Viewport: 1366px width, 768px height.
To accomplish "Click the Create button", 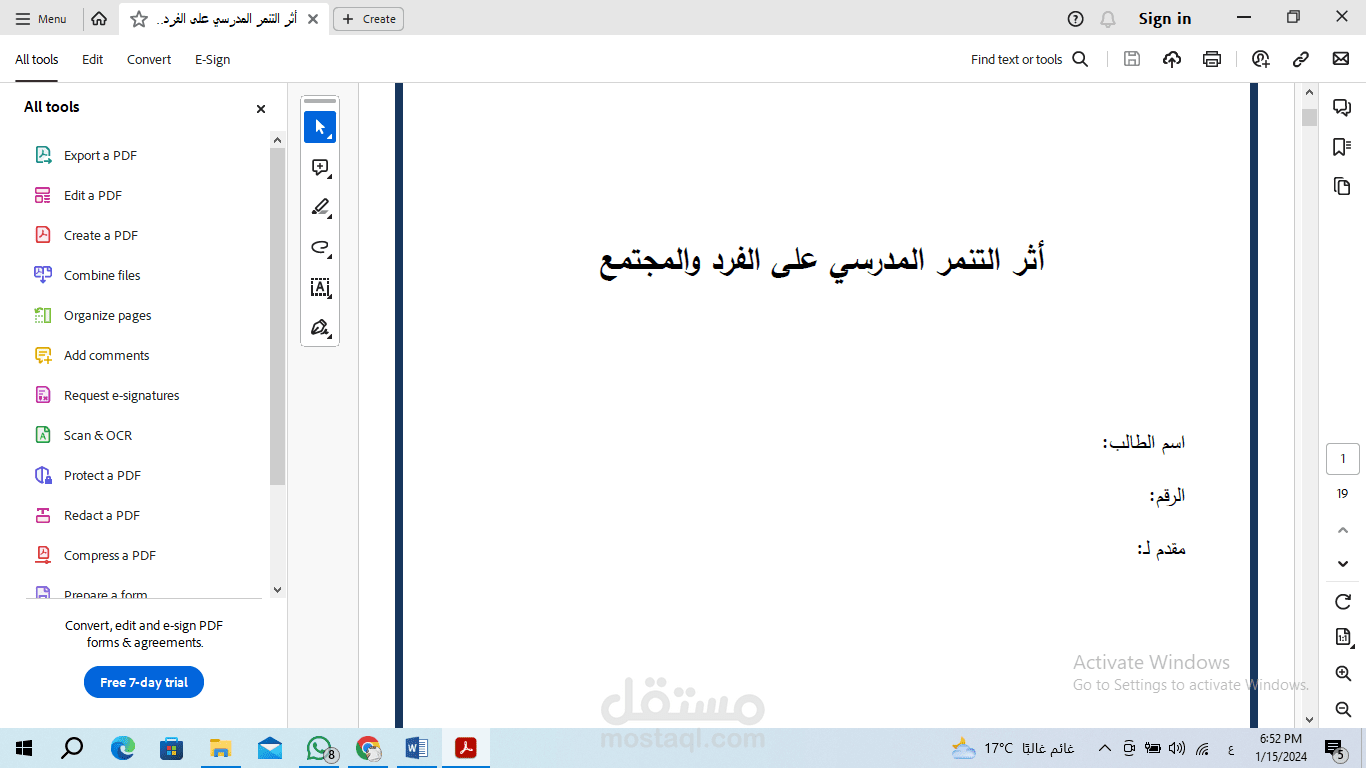I will click(x=369, y=19).
